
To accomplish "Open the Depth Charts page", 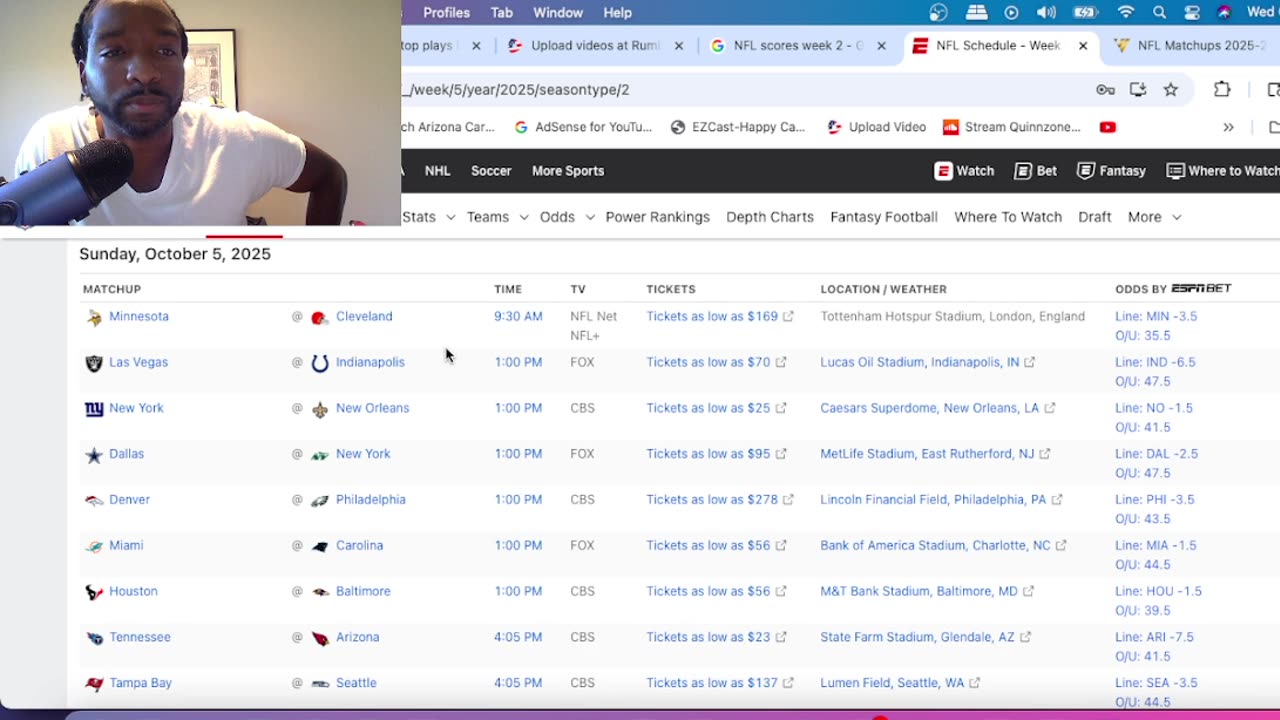I will [x=770, y=217].
